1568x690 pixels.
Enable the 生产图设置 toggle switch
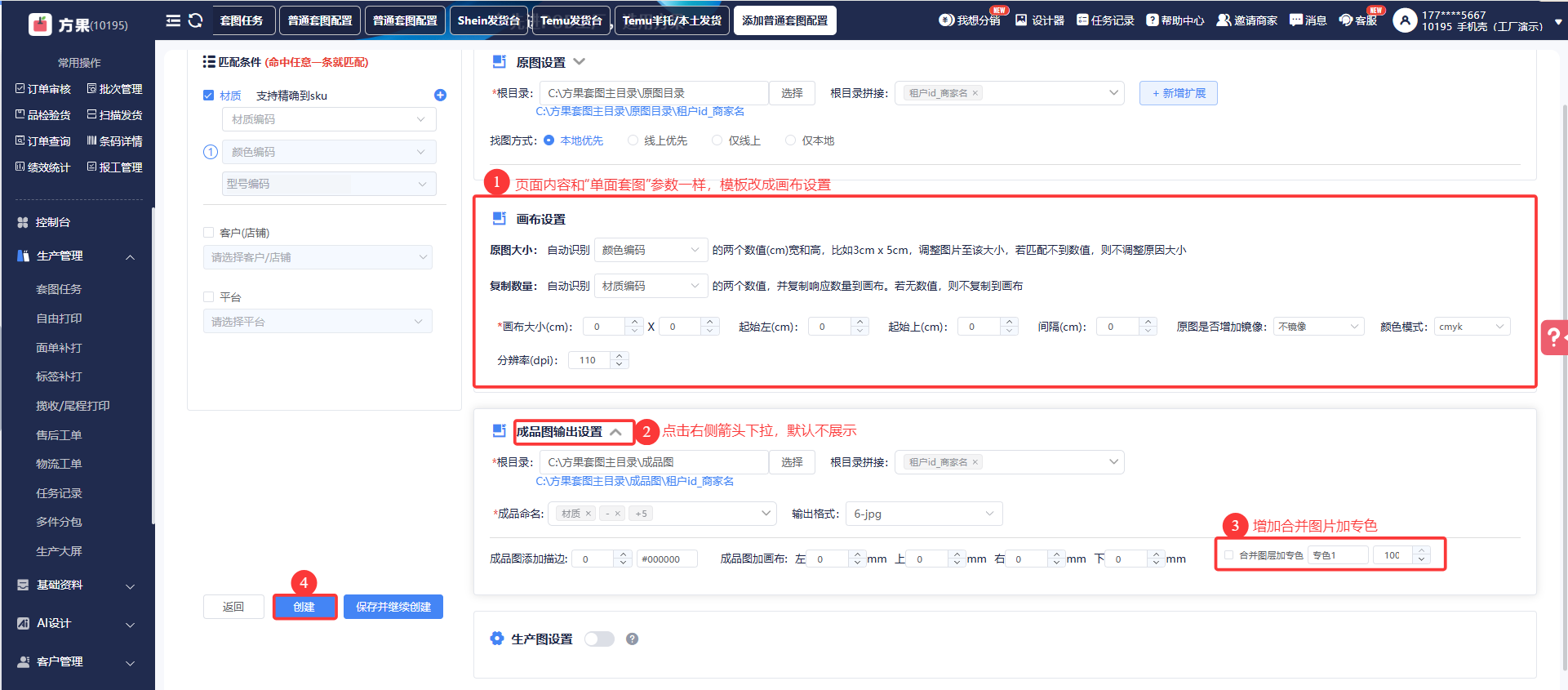click(x=599, y=639)
